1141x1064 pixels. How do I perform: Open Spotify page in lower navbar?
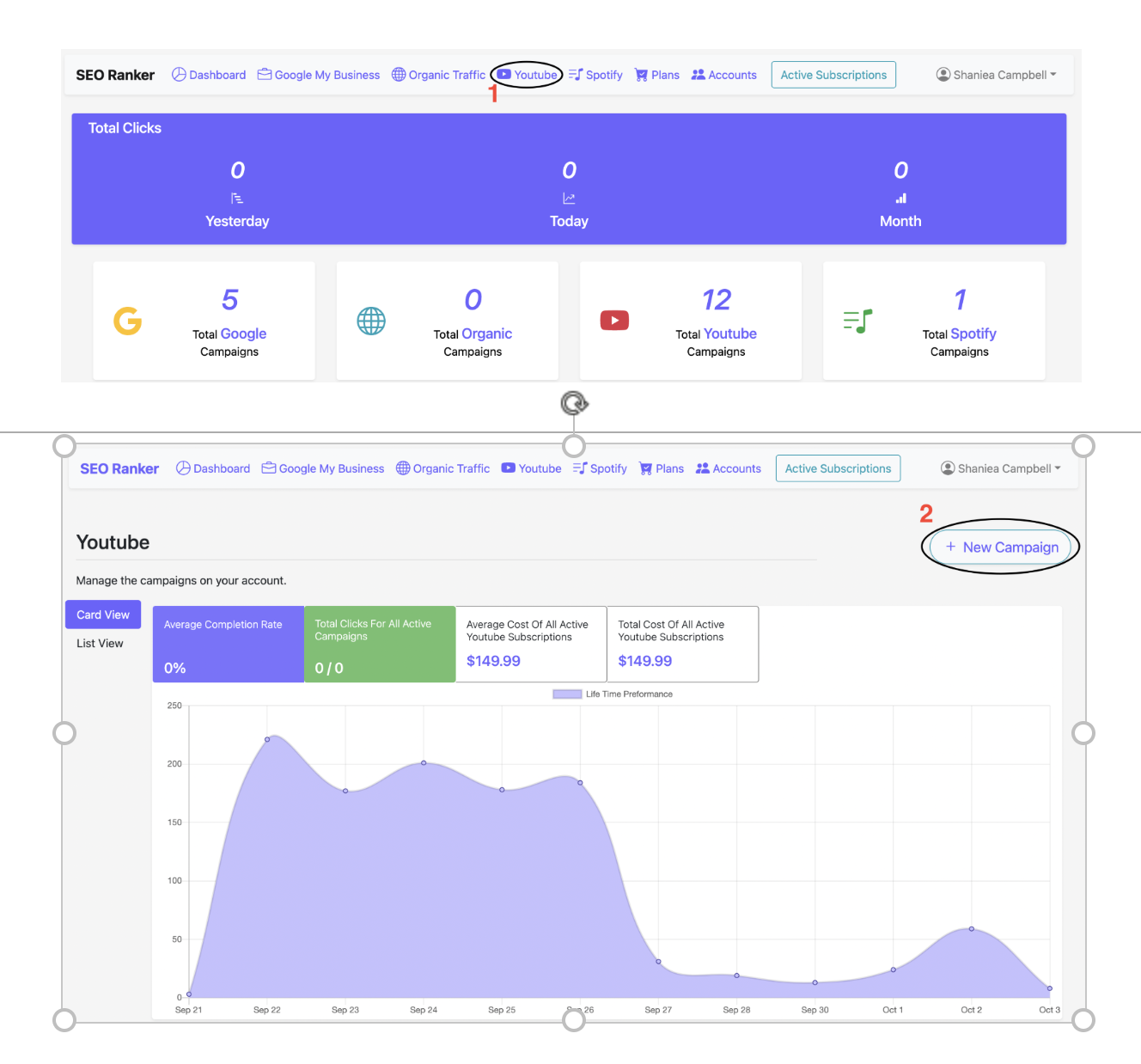click(600, 468)
